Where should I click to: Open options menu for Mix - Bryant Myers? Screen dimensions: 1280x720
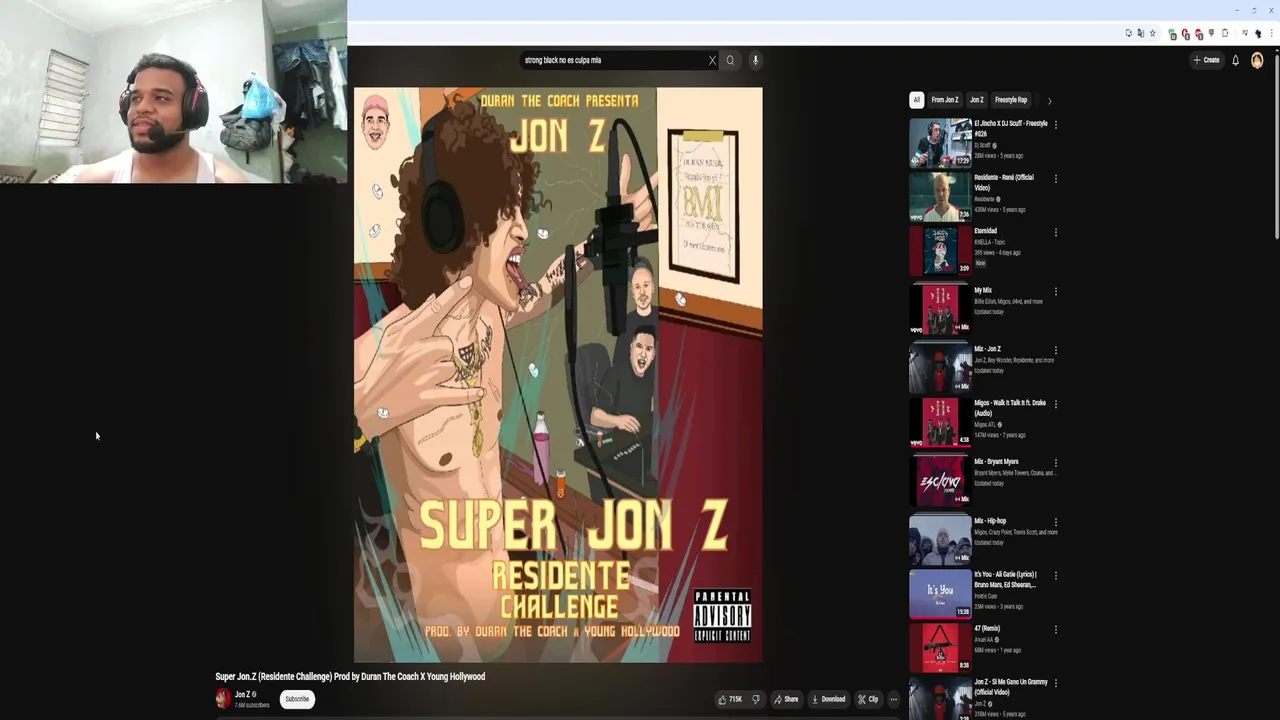pyautogui.click(x=1056, y=464)
